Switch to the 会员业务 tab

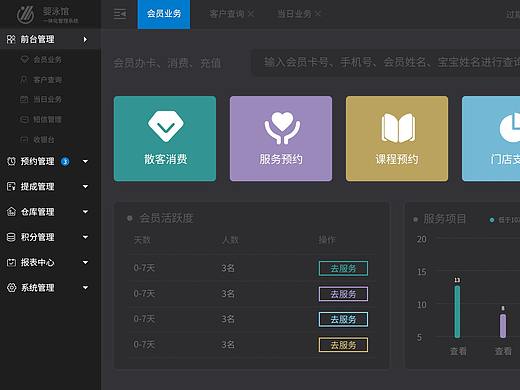pos(164,14)
